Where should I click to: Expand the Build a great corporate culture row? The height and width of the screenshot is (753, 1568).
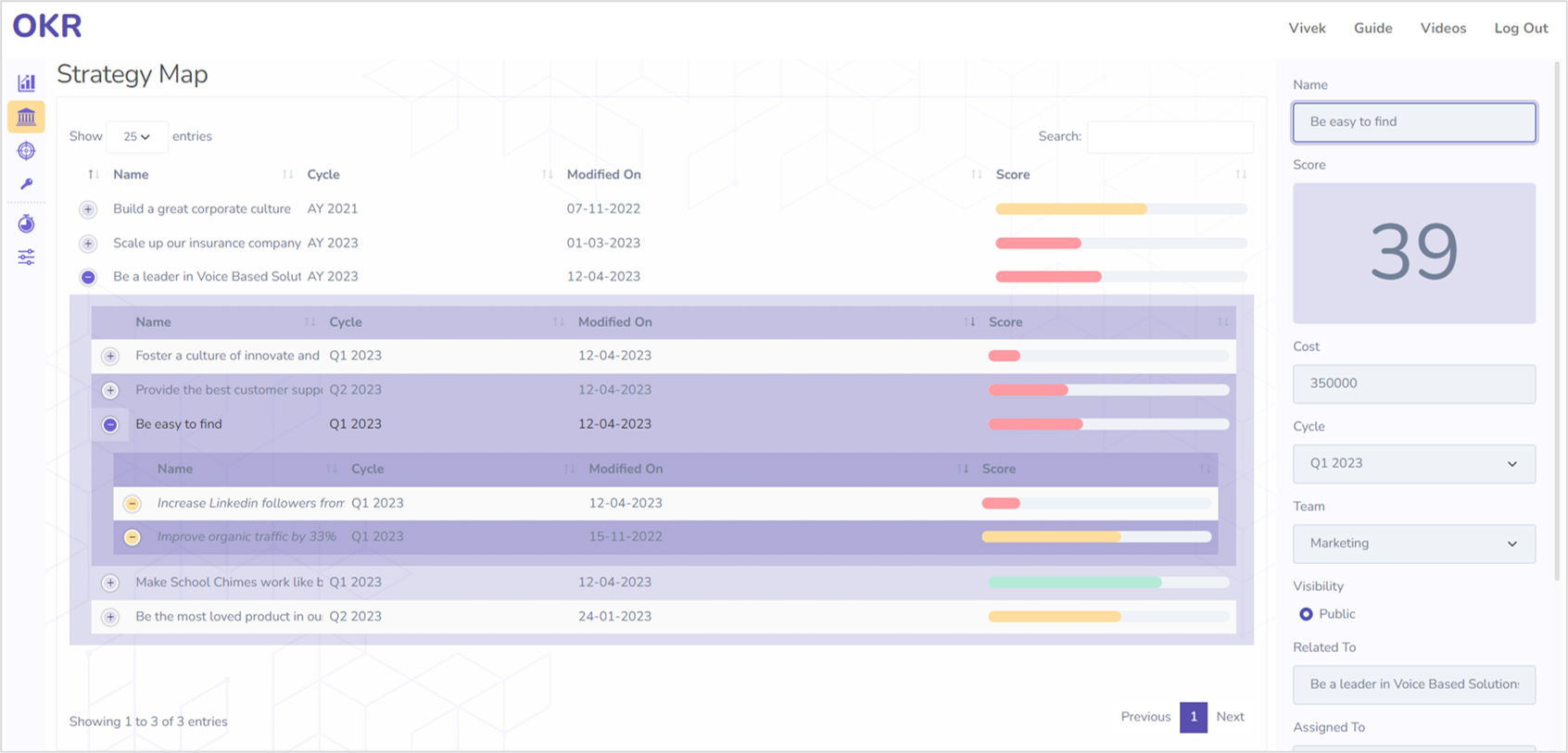pos(88,209)
